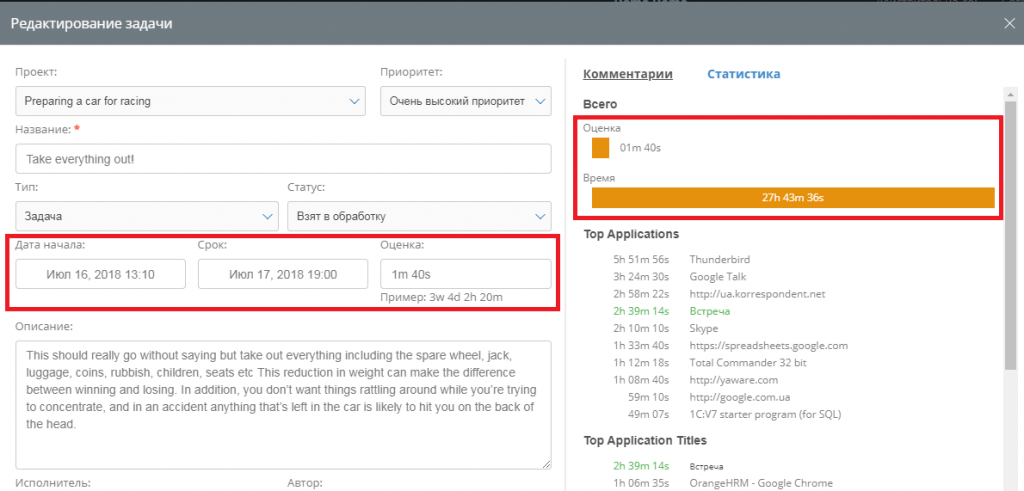The image size is (1024, 491).
Task: Click the orange estimate bar swatch
Action: click(600, 148)
